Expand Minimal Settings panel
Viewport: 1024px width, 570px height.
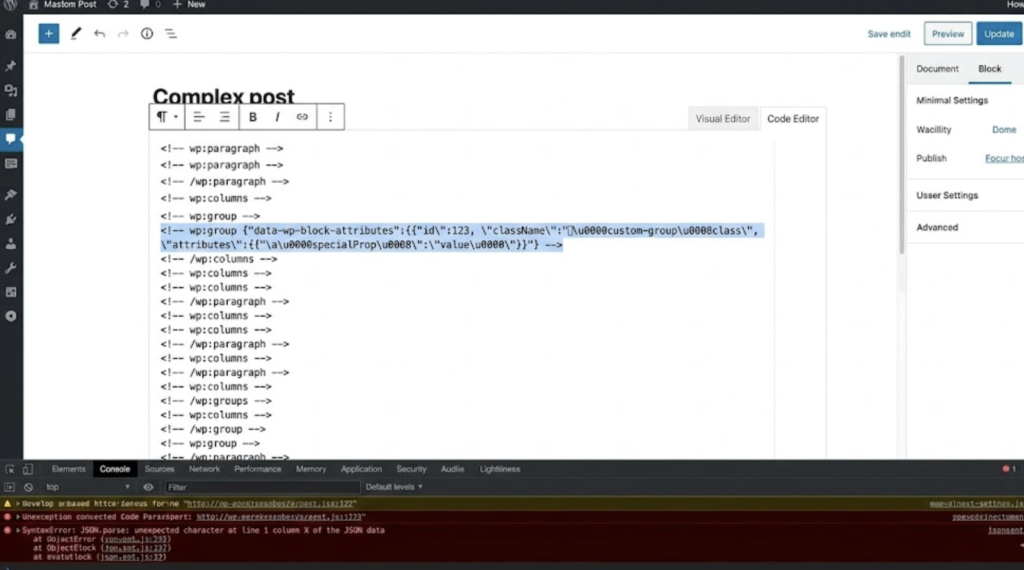click(952, 101)
